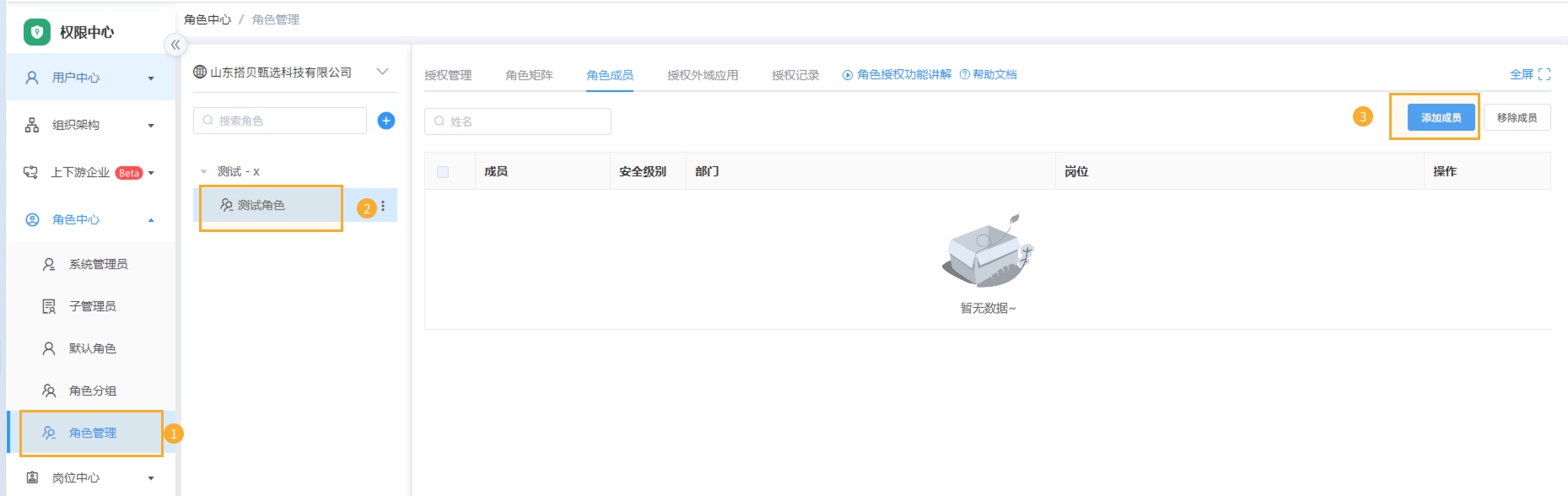Open the 授权外域应用 tab
Screen dimensions: 1568x496
coord(703,75)
